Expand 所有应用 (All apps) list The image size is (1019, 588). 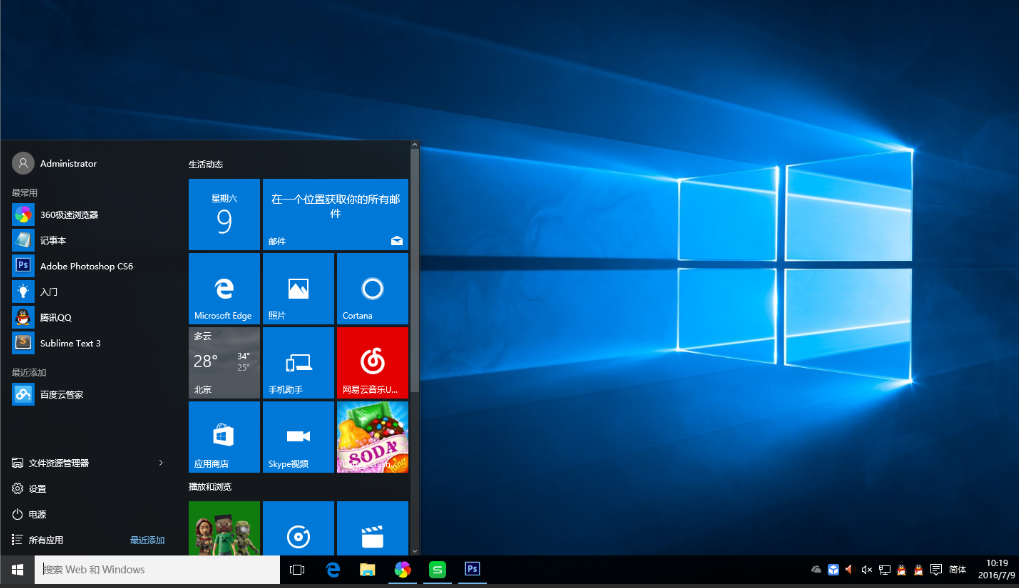coord(46,540)
